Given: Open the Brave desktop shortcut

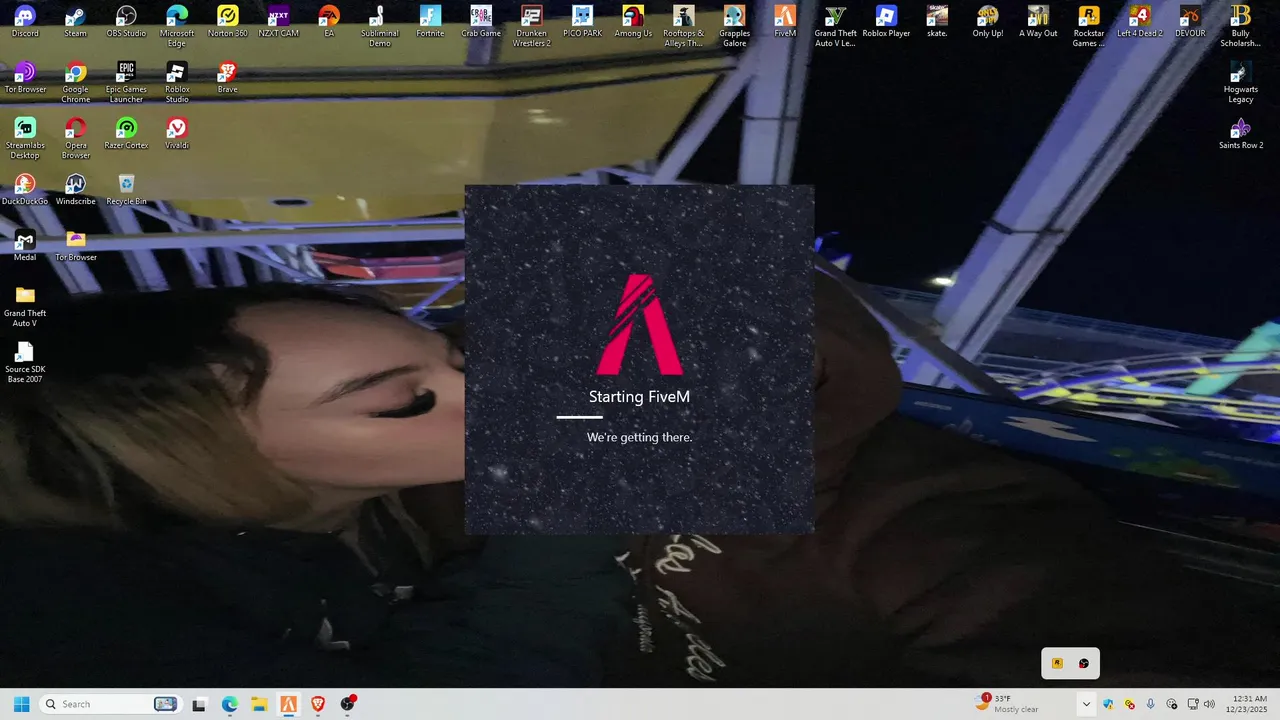Looking at the screenshot, I should tap(228, 78).
